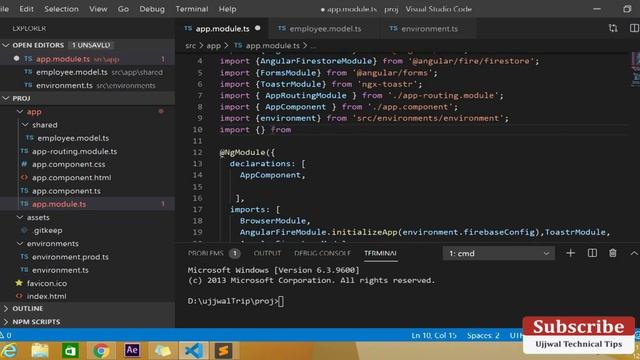Open Sublime Text from the taskbar
The width and height of the screenshot is (640, 360).
[x=223, y=350]
